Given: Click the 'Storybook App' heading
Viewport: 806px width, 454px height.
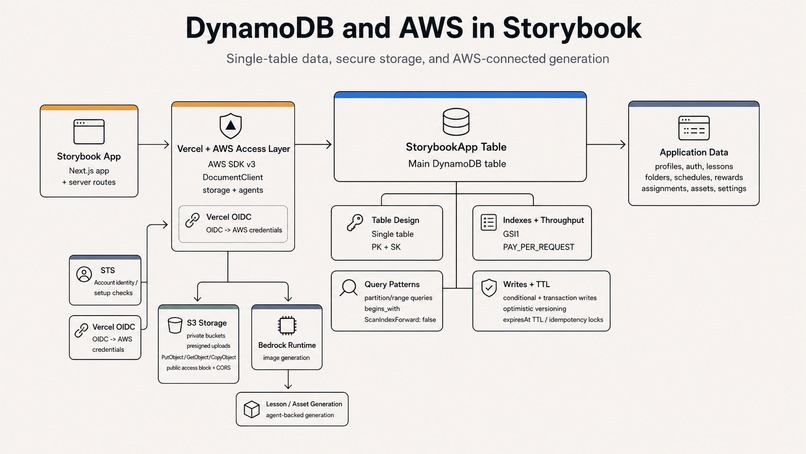Looking at the screenshot, I should coord(89,156).
